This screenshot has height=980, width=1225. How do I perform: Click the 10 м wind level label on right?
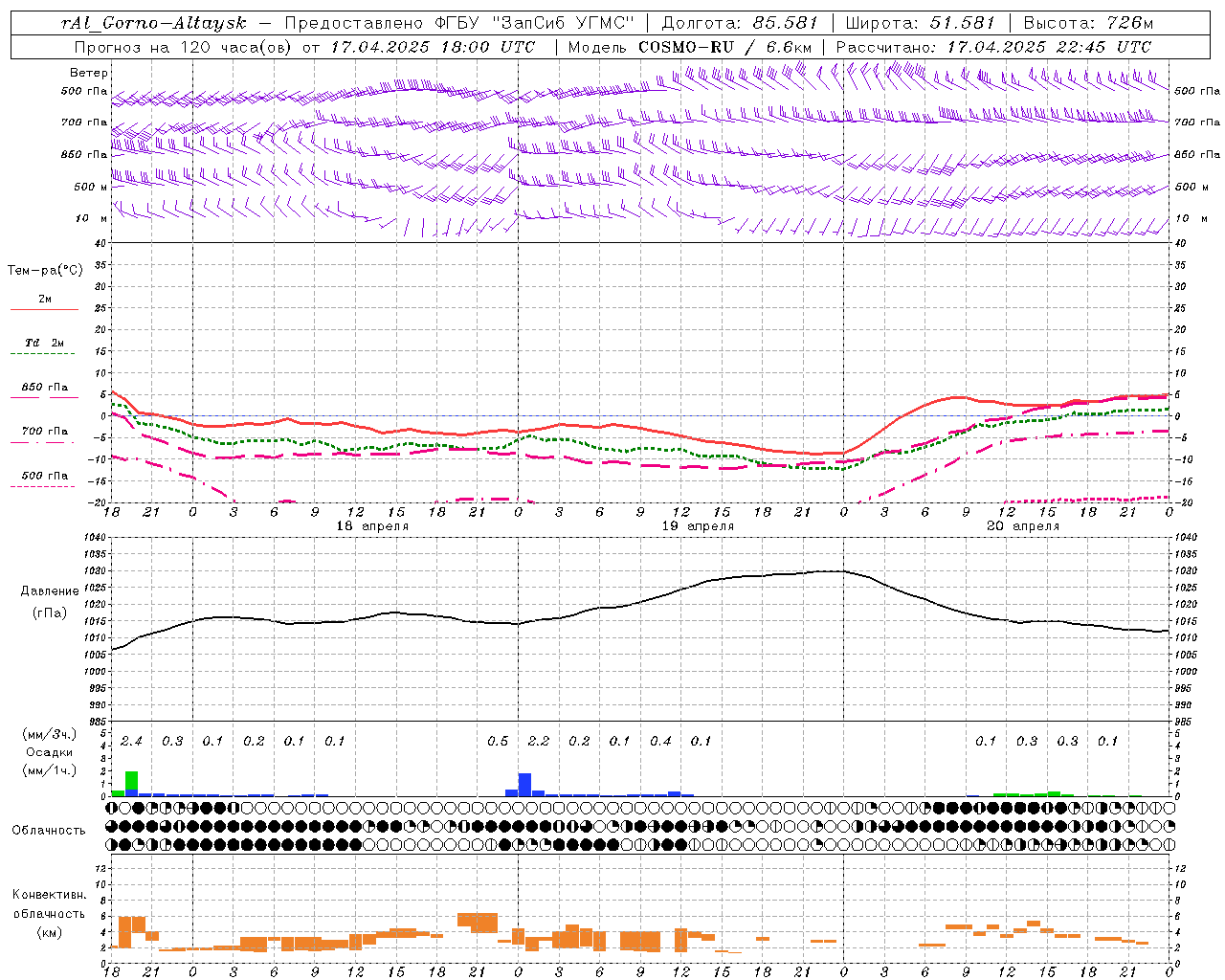[1190, 218]
